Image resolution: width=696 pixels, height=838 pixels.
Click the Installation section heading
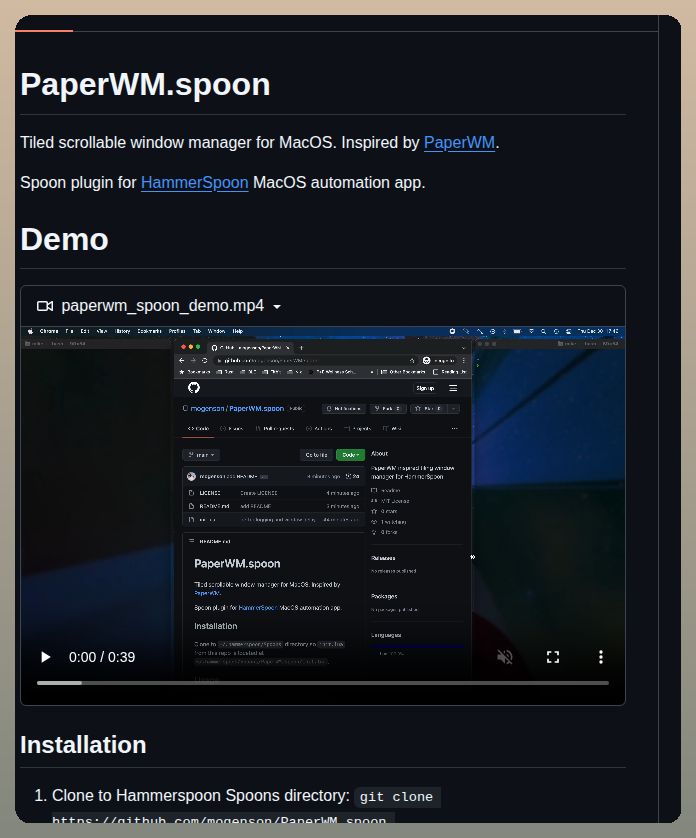pyautogui.click(x=83, y=745)
